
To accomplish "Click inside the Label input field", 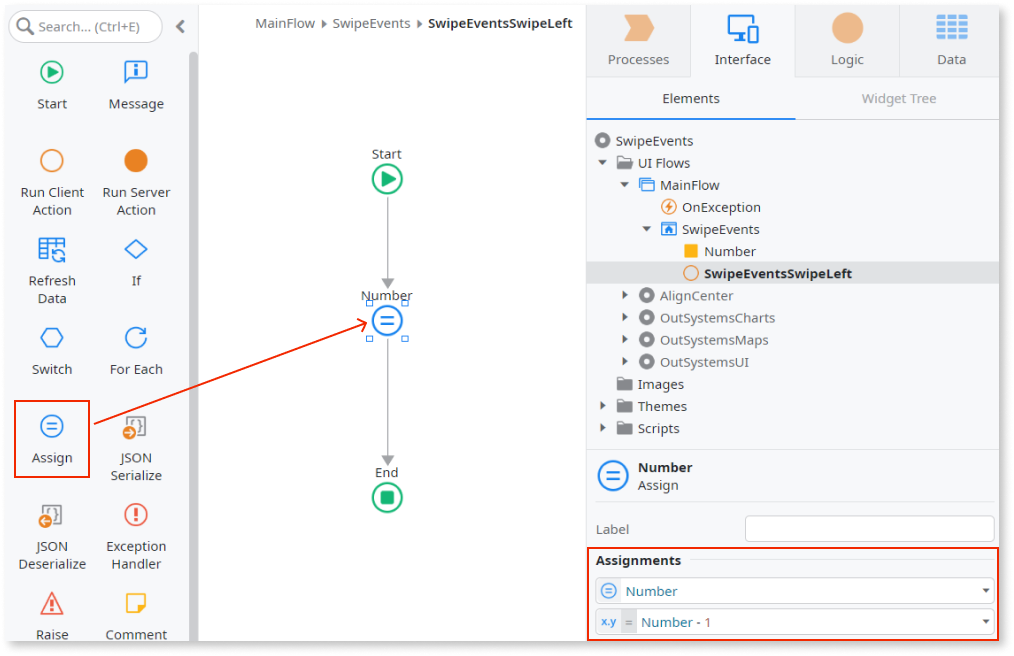I will tap(868, 528).
